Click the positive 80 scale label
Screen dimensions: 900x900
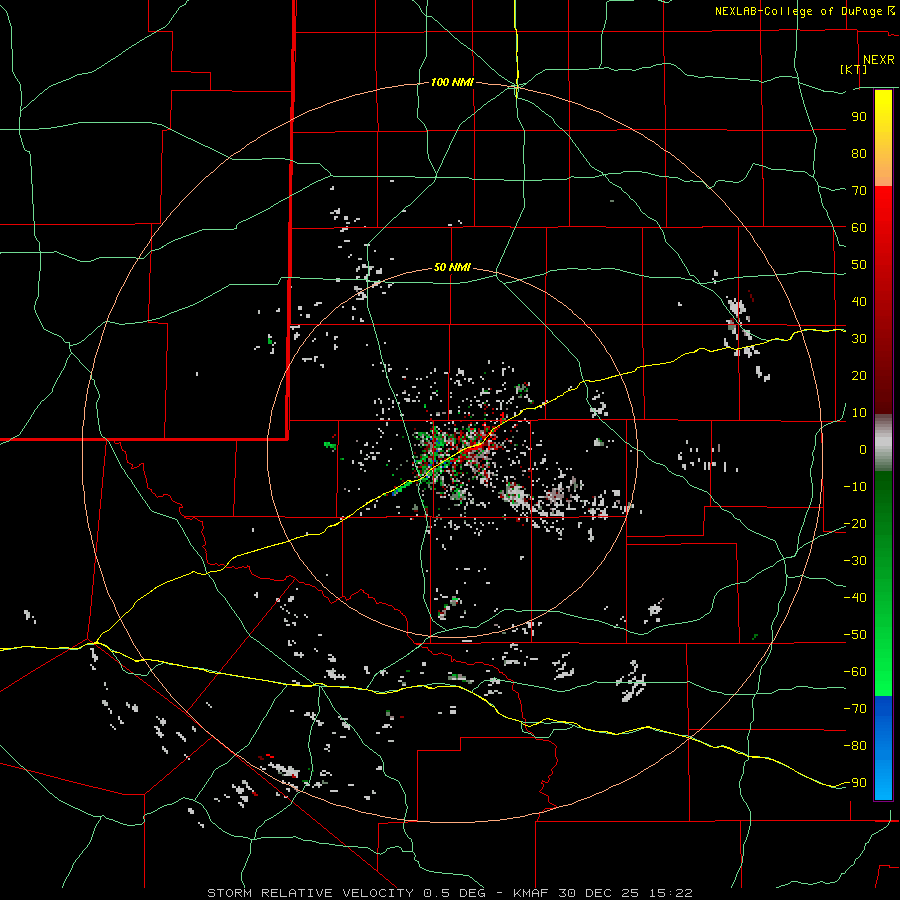tap(859, 153)
